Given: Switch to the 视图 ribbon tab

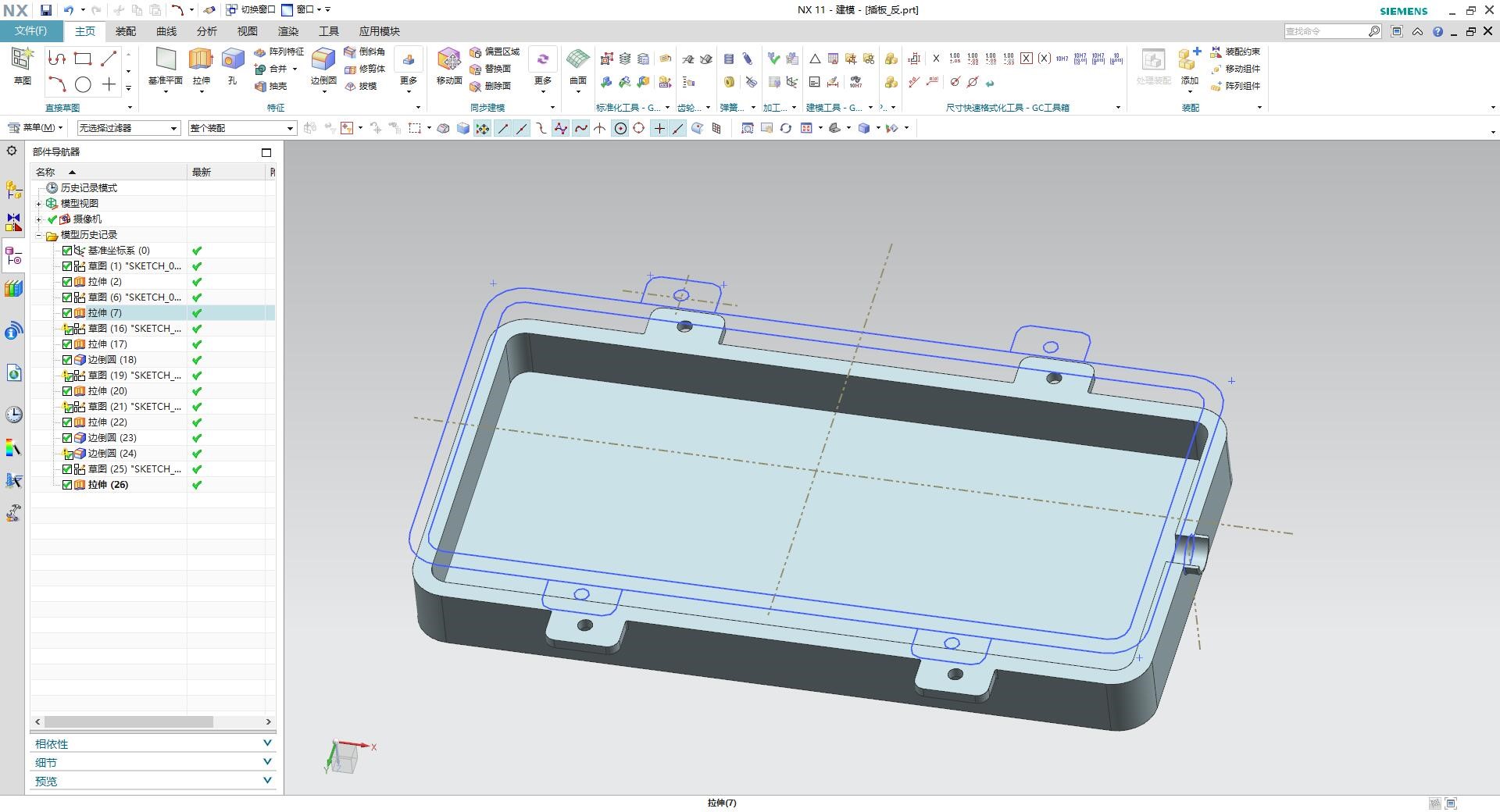Looking at the screenshot, I should [x=248, y=31].
